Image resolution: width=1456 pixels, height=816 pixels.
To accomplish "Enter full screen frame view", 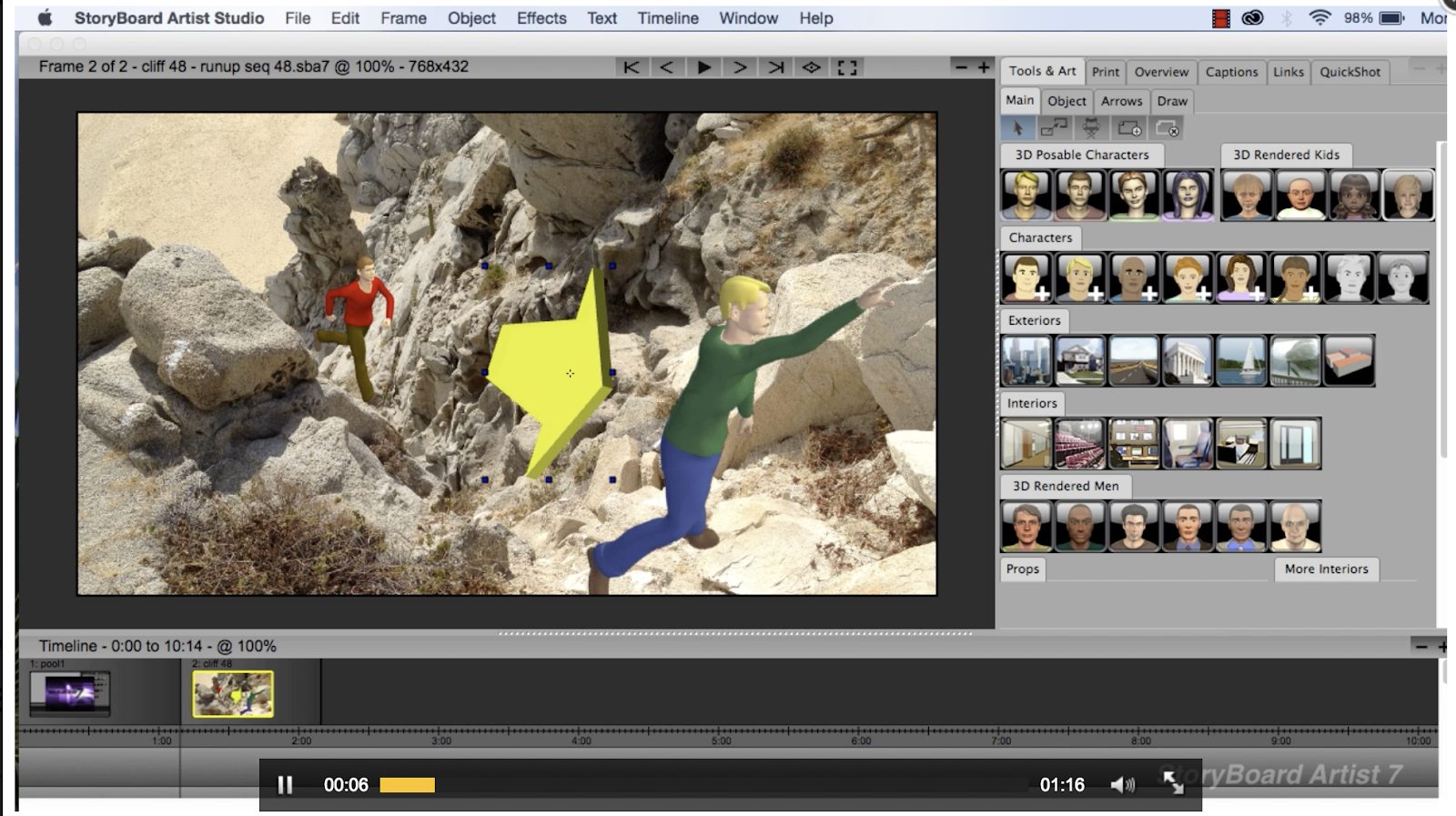I will (847, 67).
